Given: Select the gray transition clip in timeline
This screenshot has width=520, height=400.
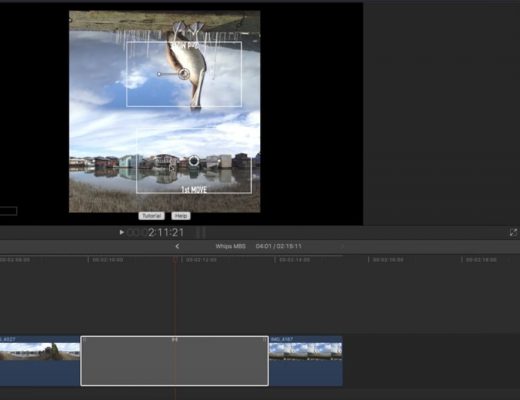Looking at the screenshot, I should tap(175, 361).
